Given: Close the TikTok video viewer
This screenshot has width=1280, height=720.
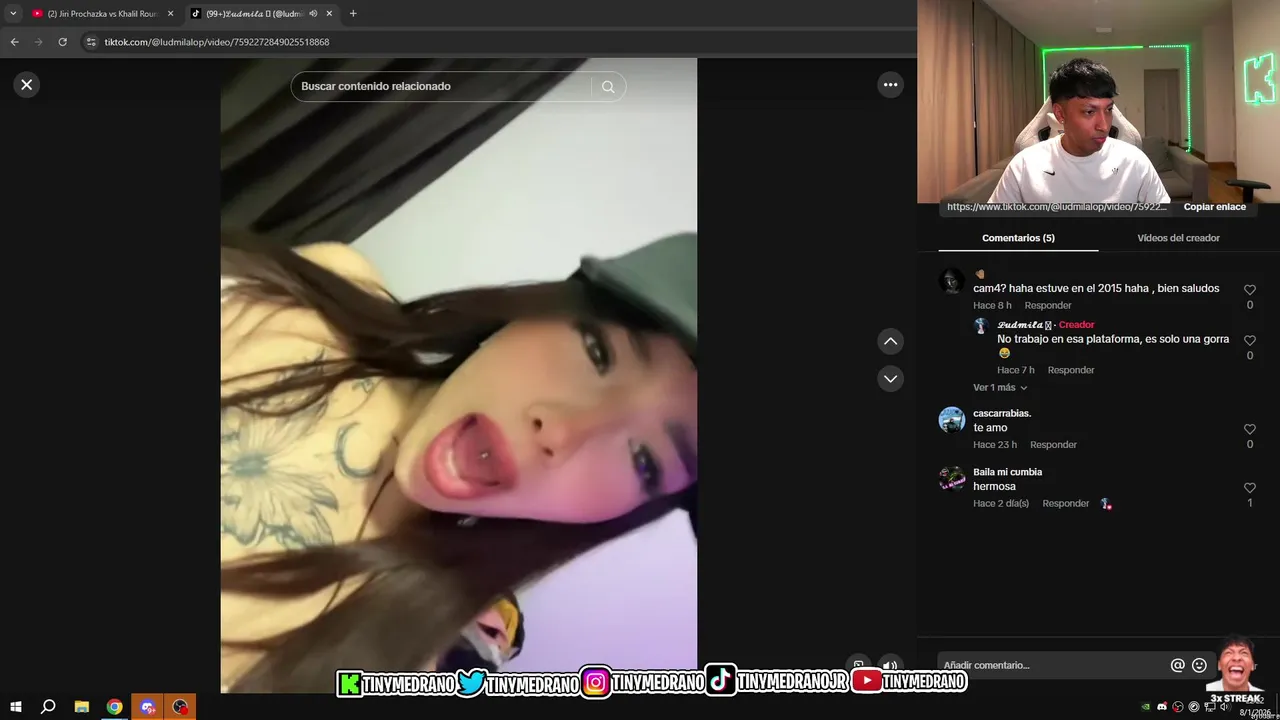Looking at the screenshot, I should pos(27,85).
